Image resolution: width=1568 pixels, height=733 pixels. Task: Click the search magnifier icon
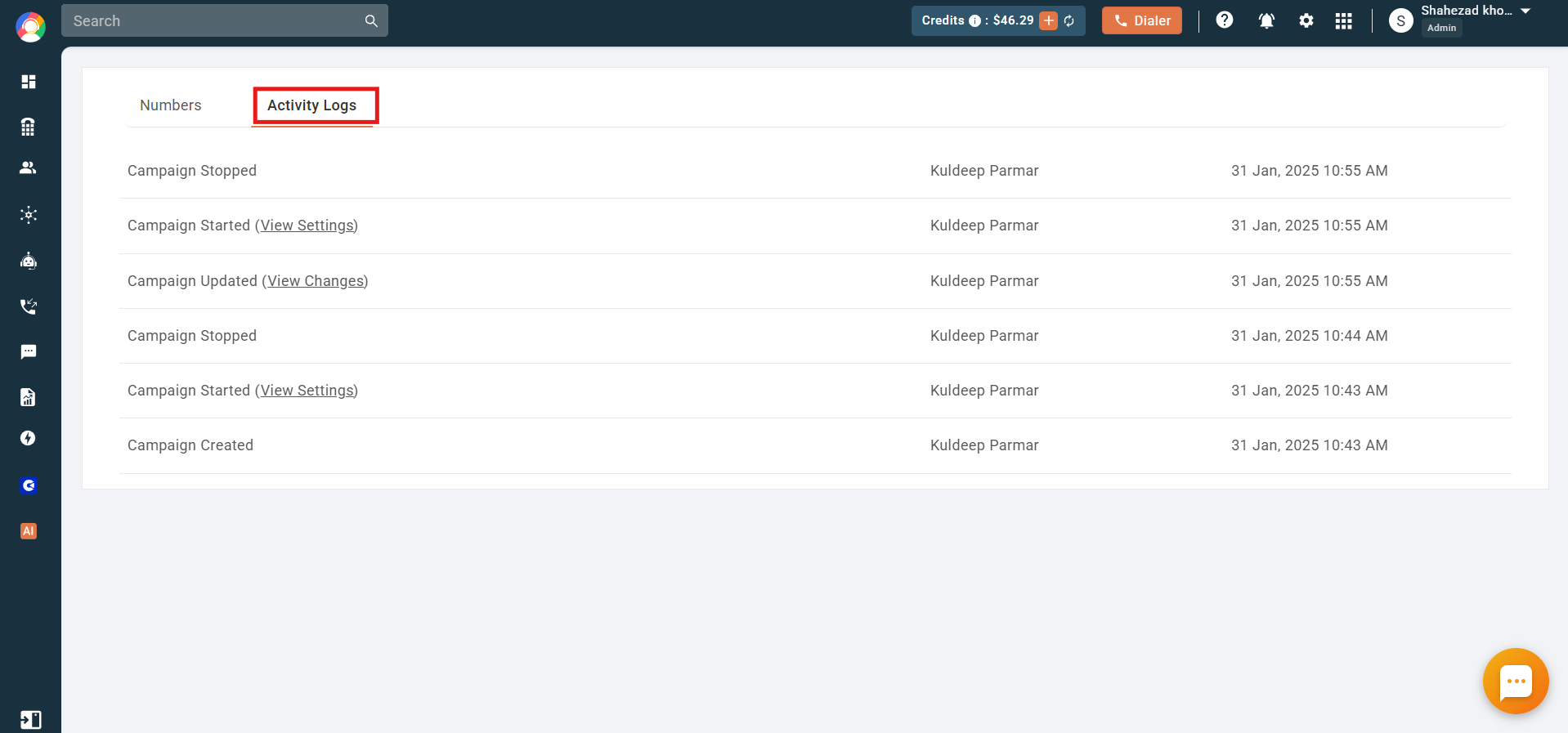point(371,20)
